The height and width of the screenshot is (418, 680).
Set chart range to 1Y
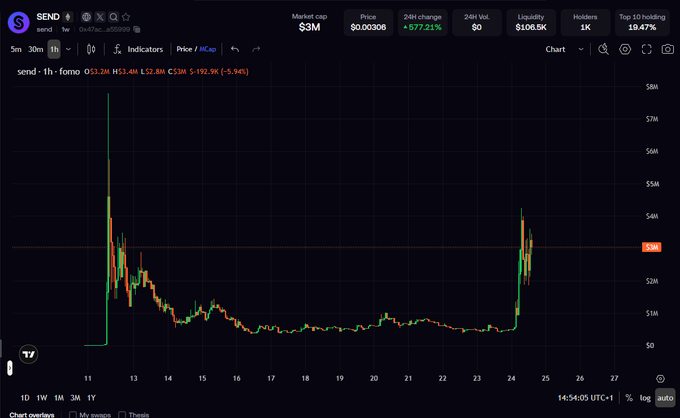coord(92,398)
